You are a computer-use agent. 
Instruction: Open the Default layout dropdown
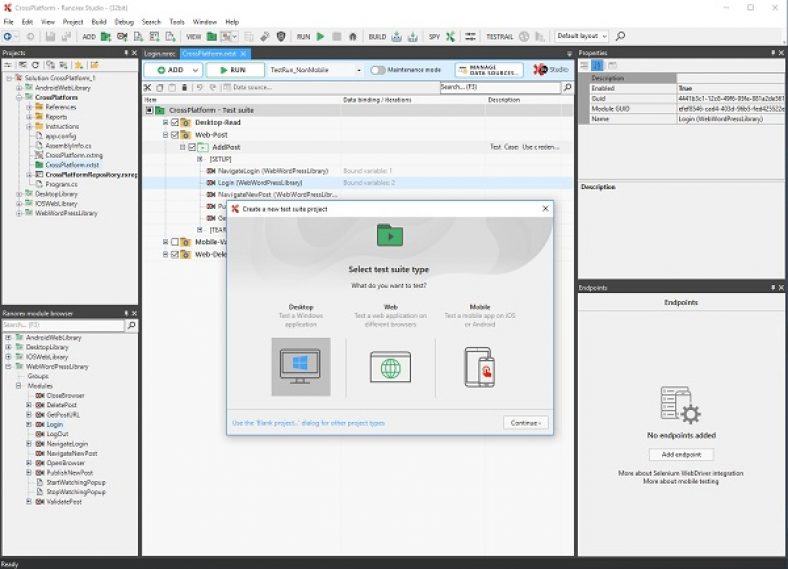coord(581,36)
